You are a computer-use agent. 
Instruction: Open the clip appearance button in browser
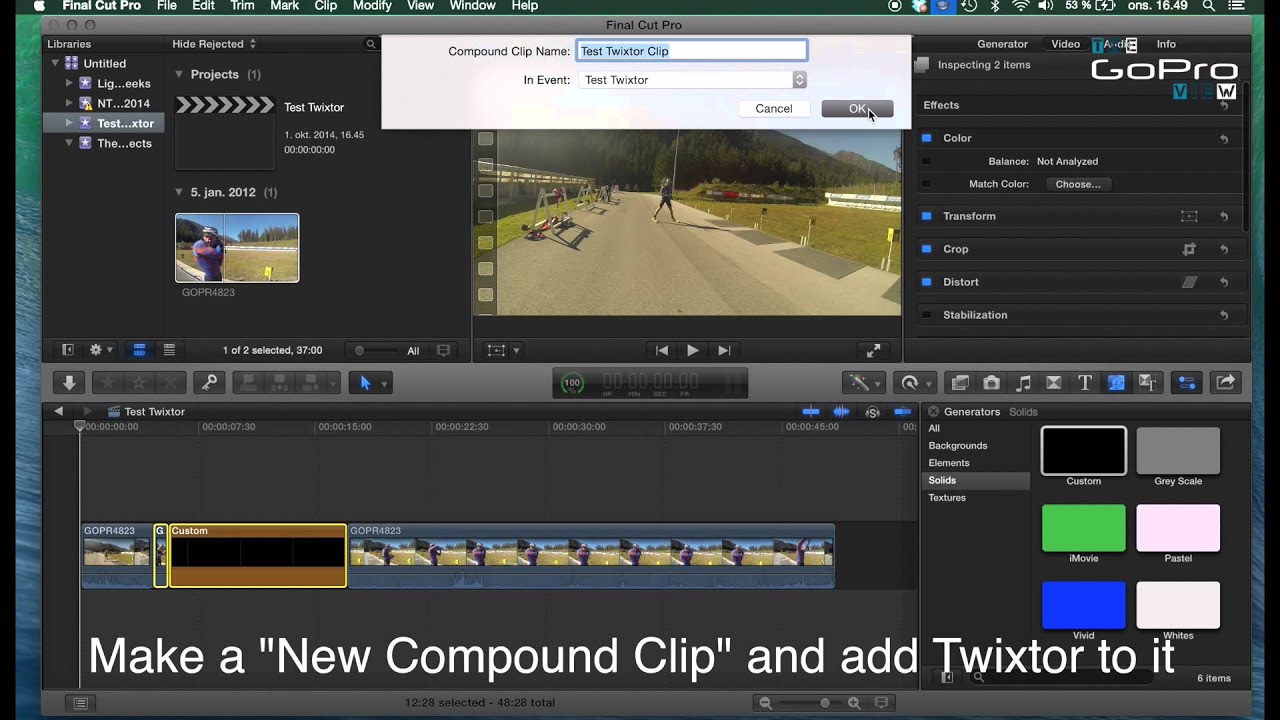coord(443,351)
